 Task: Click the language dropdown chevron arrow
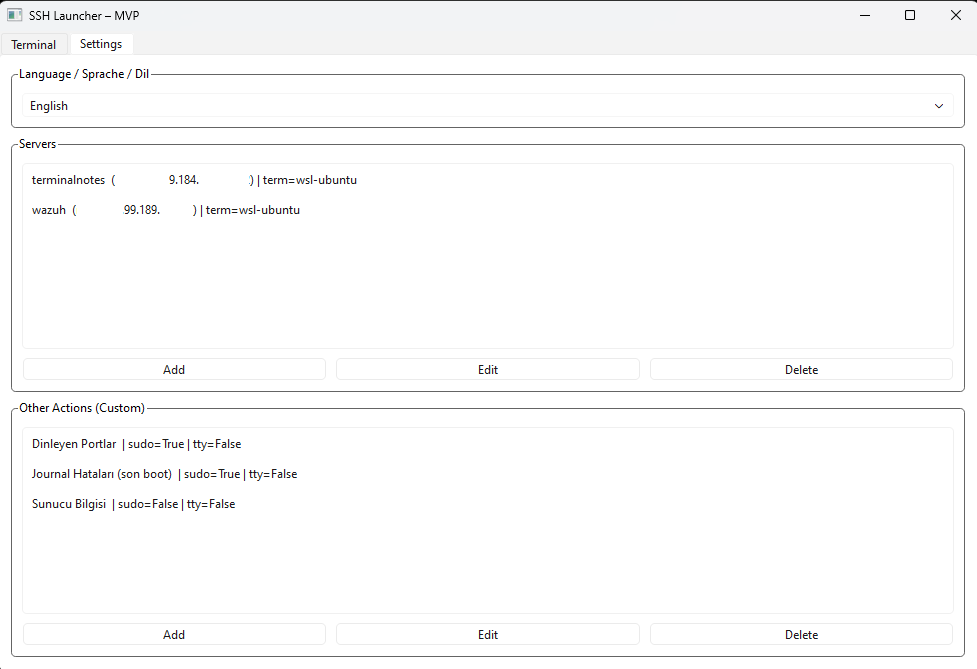tap(938, 106)
